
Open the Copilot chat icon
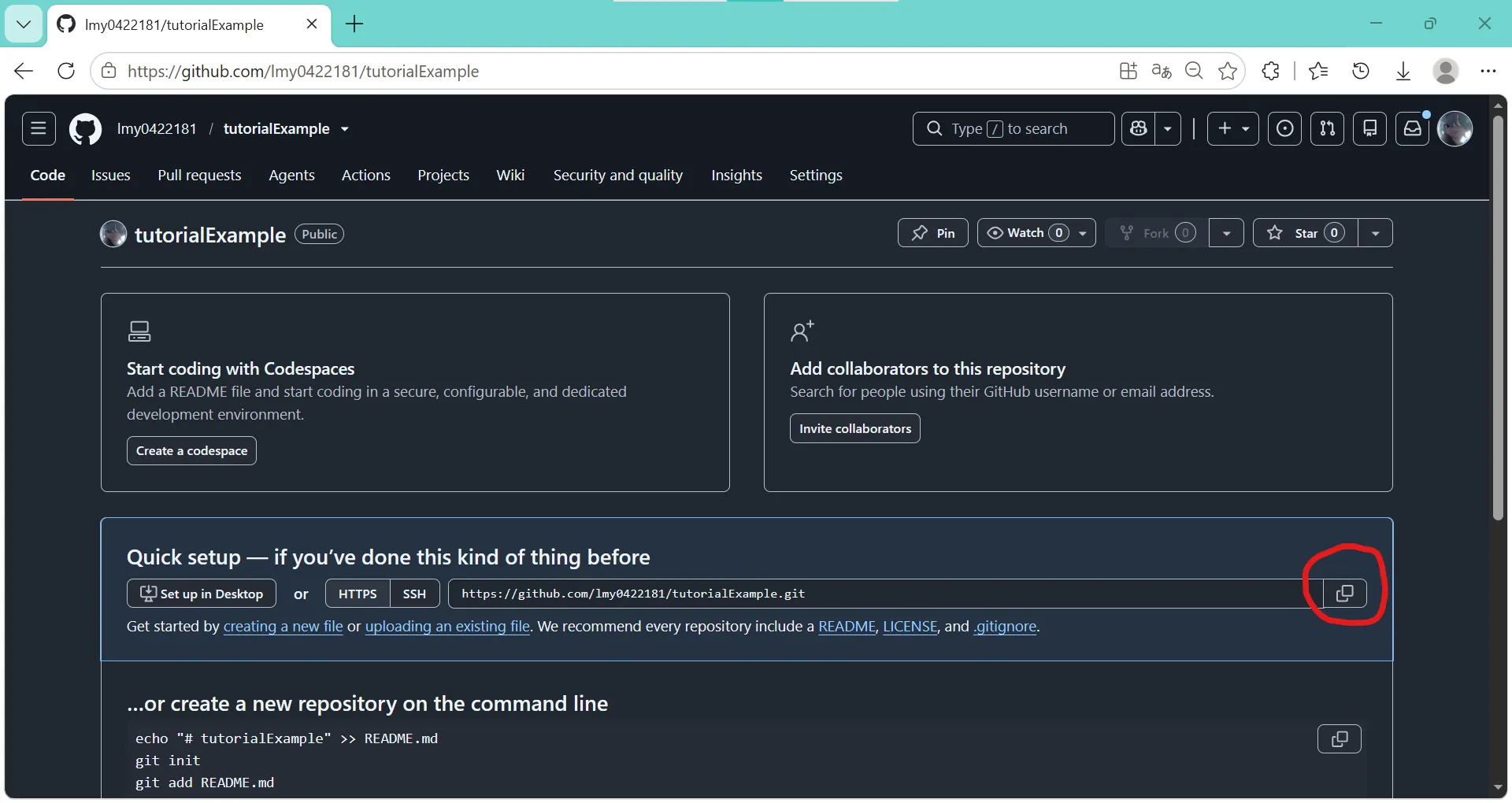coord(1139,128)
